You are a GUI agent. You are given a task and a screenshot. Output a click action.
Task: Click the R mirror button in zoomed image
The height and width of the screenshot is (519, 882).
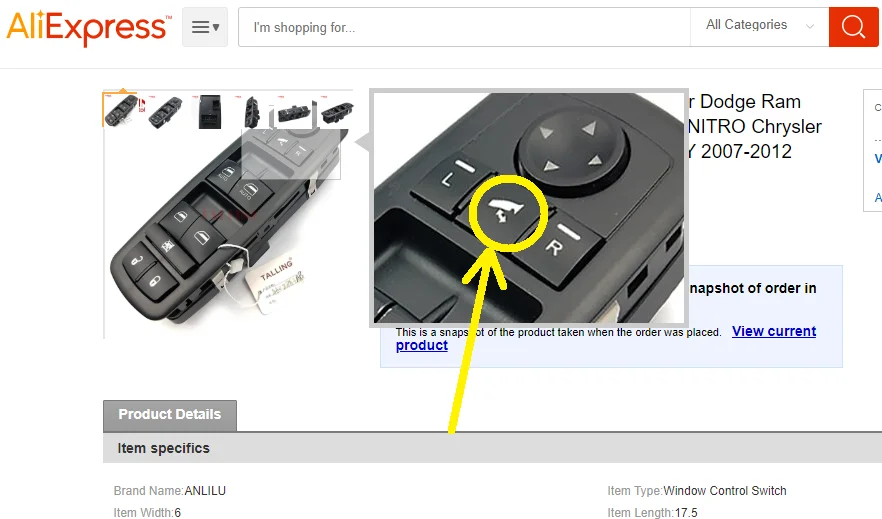tap(560, 245)
